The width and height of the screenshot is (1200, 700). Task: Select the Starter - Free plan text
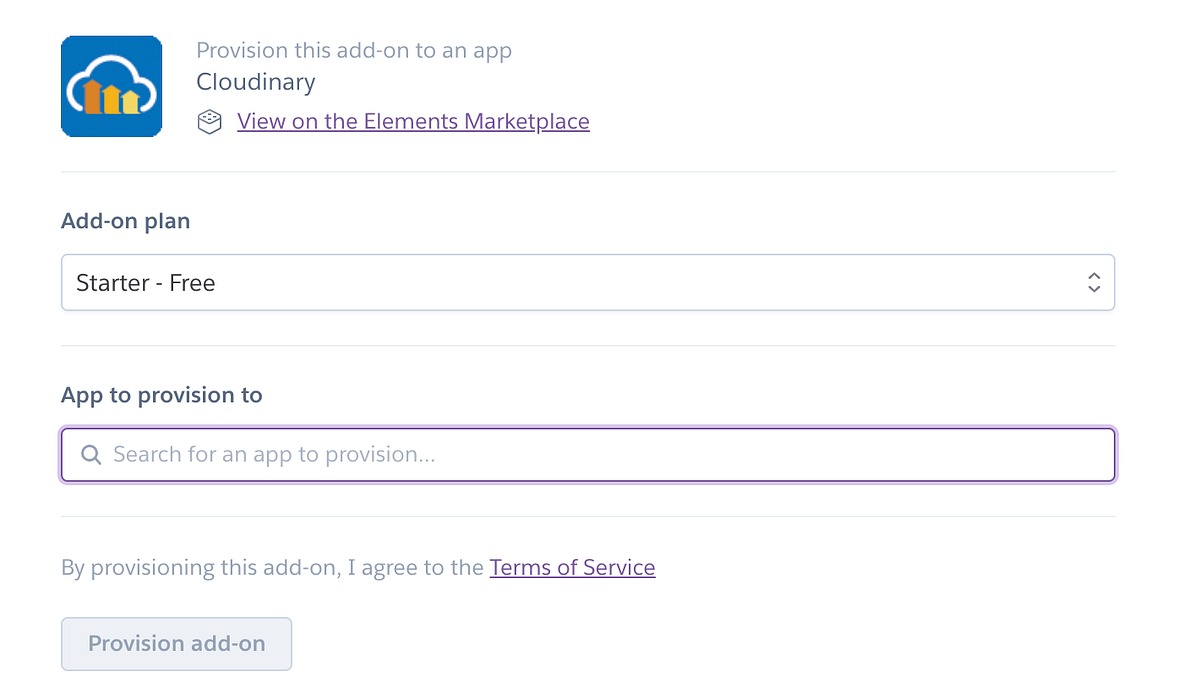point(146,283)
